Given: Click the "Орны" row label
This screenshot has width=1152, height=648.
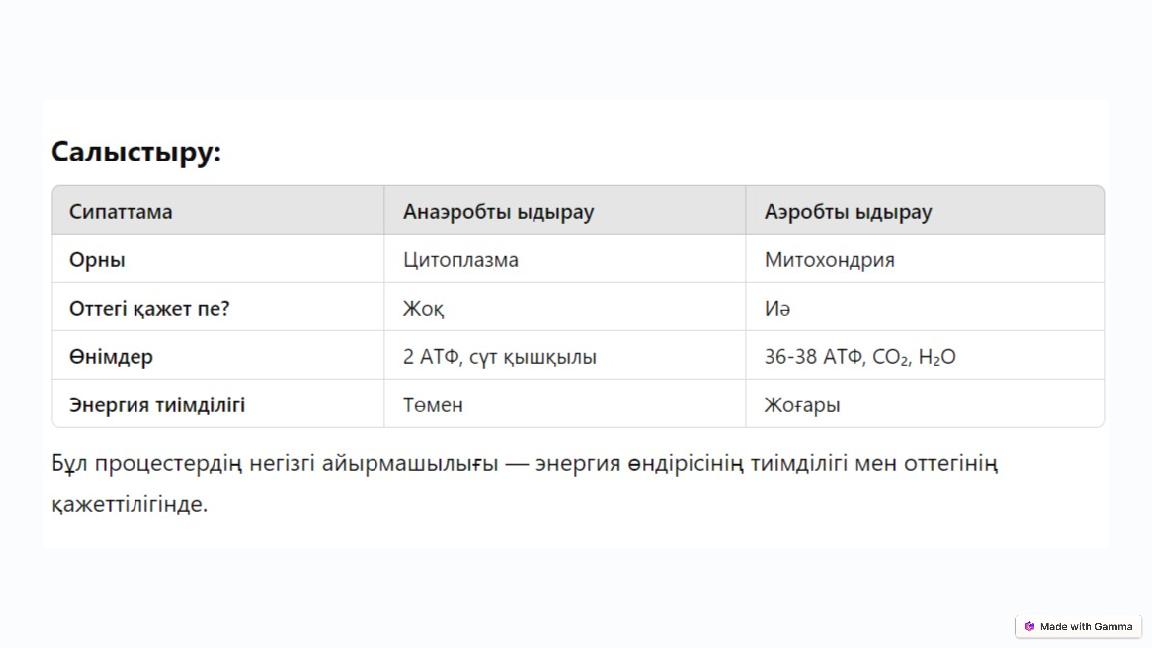Looking at the screenshot, I should click(x=97, y=260).
